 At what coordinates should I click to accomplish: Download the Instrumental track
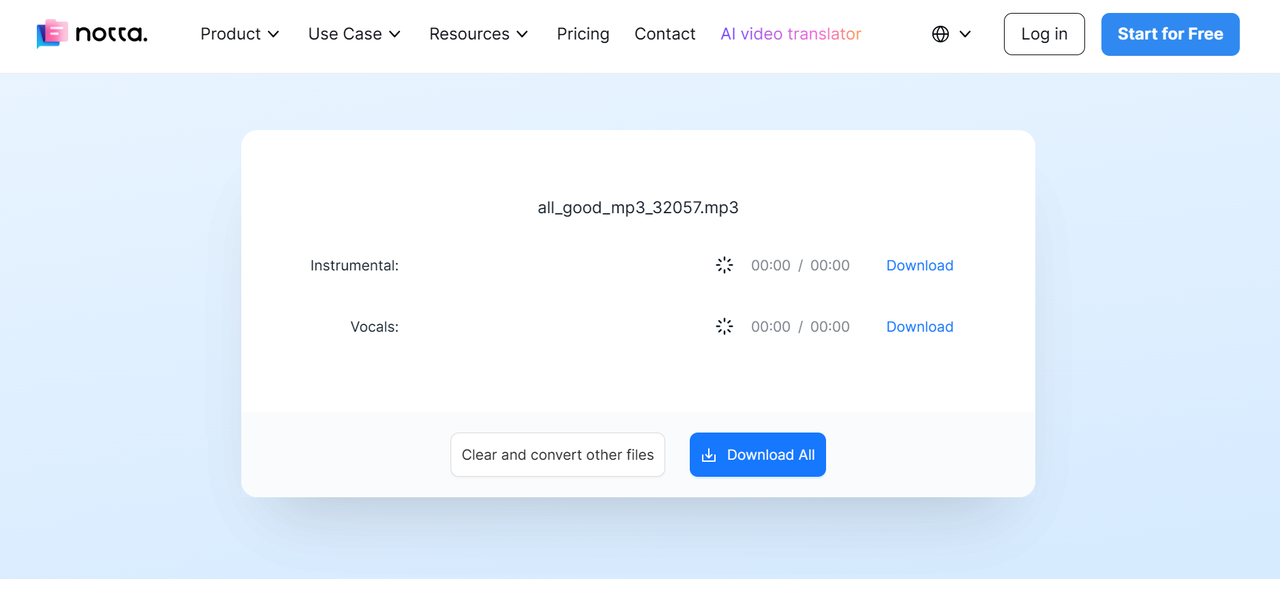pos(920,265)
